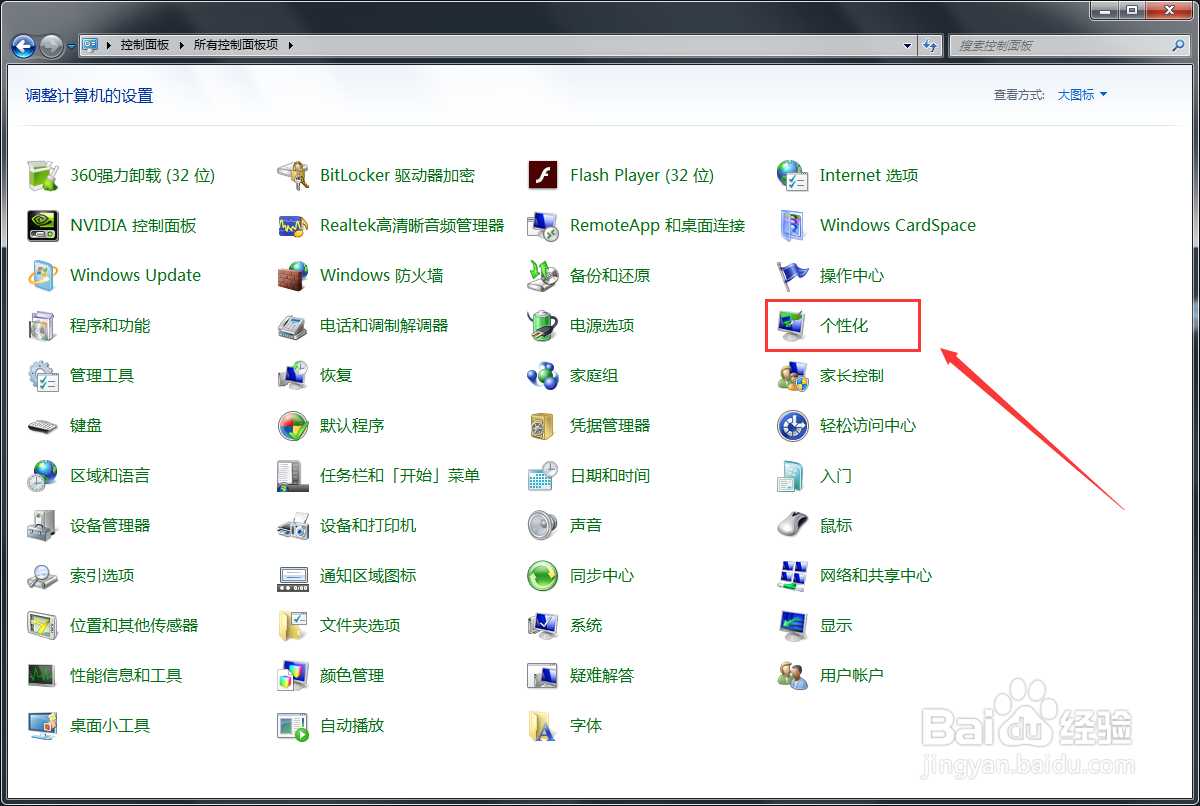Click the 字体 link

pyautogui.click(x=586, y=725)
